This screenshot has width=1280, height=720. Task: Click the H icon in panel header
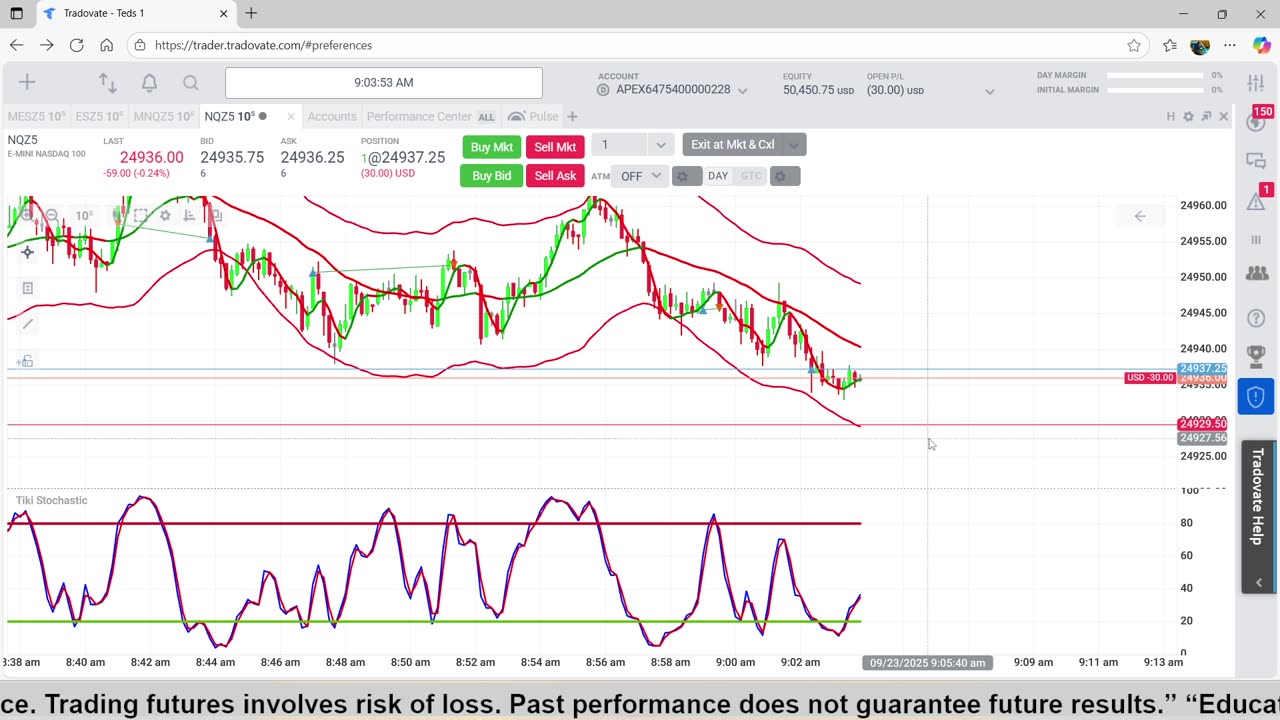point(1170,117)
